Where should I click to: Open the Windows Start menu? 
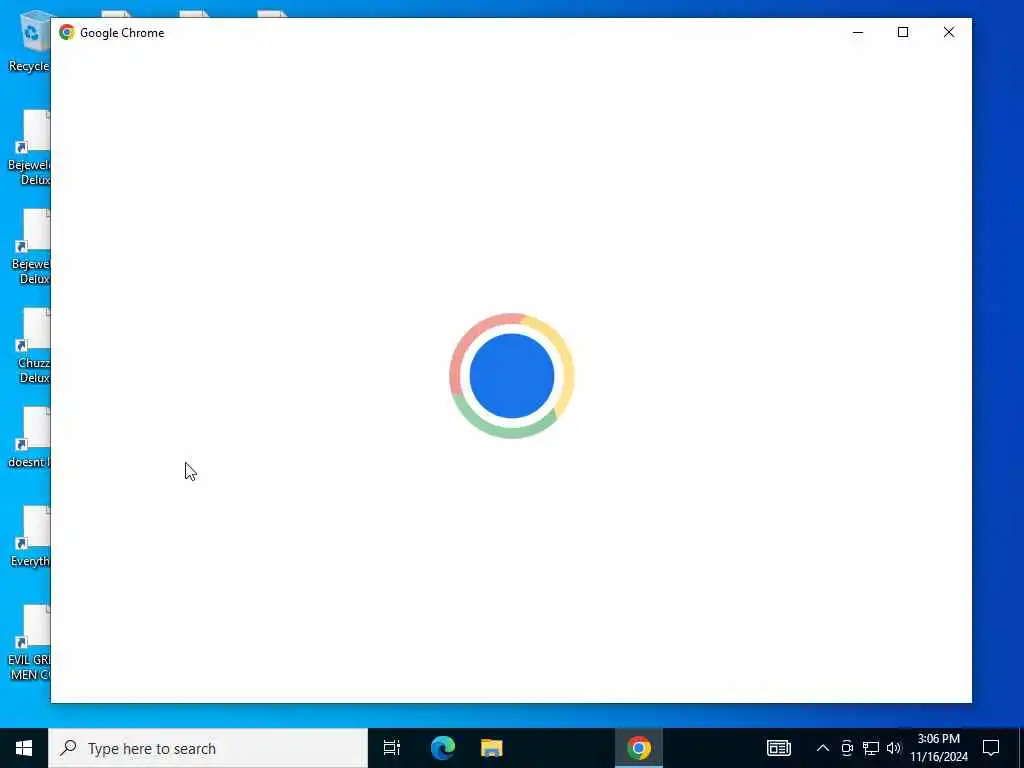click(24, 748)
